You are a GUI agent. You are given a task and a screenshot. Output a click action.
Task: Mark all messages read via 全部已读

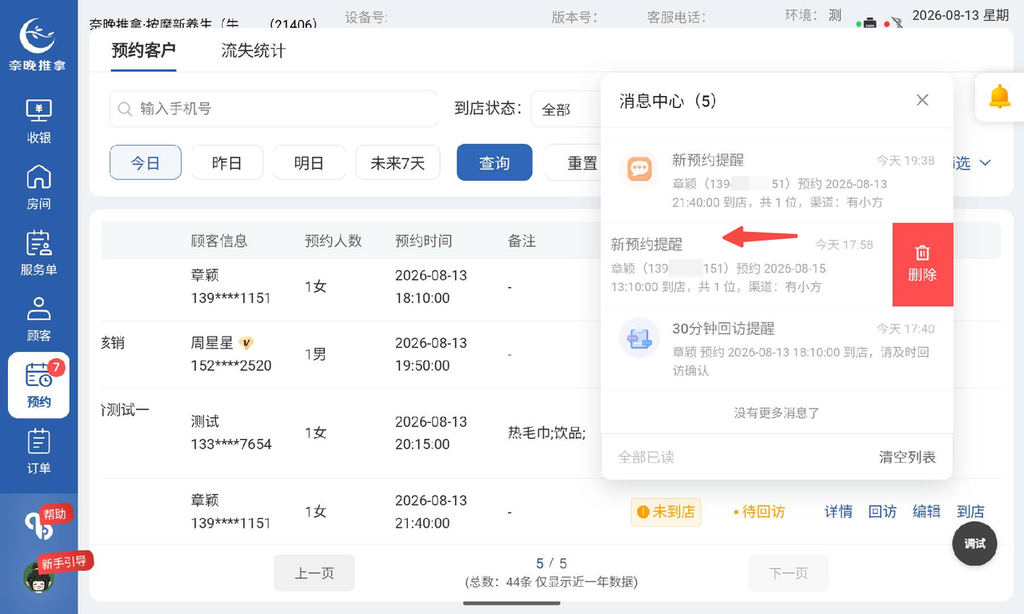tap(646, 457)
